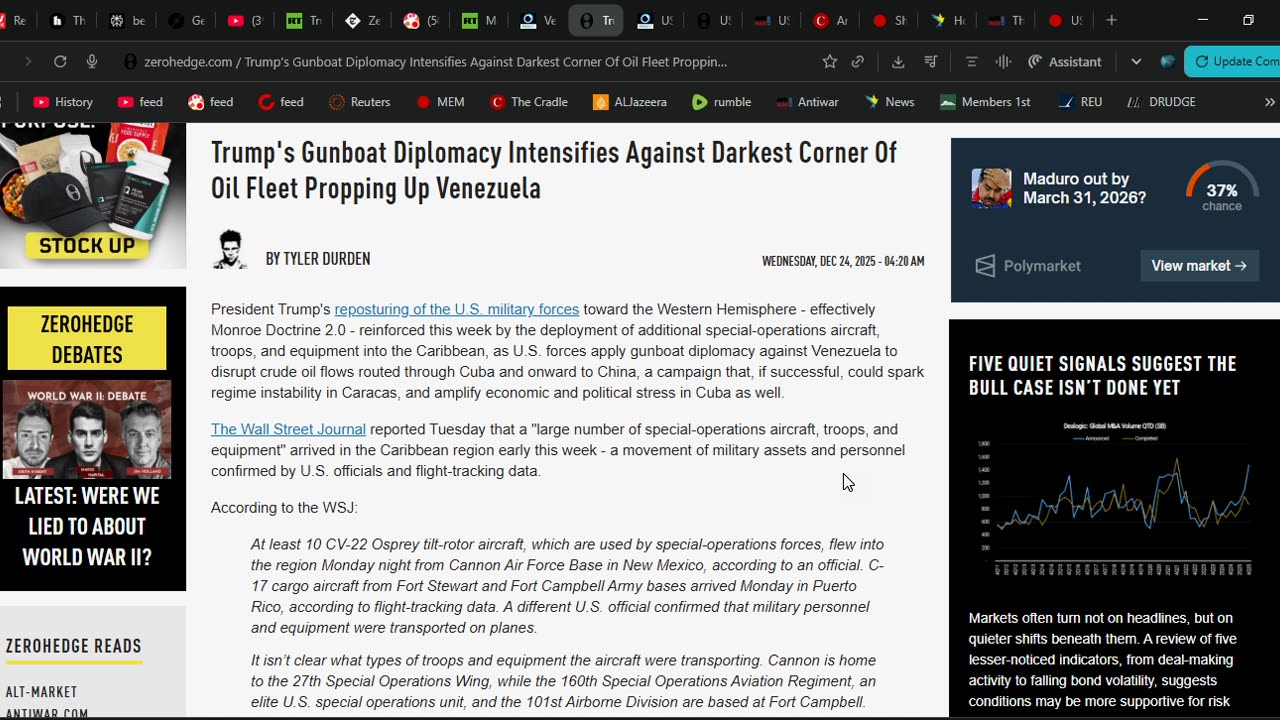This screenshot has width=1280, height=720.
Task: Open the red swirl feed bookmark
Action: point(281,102)
